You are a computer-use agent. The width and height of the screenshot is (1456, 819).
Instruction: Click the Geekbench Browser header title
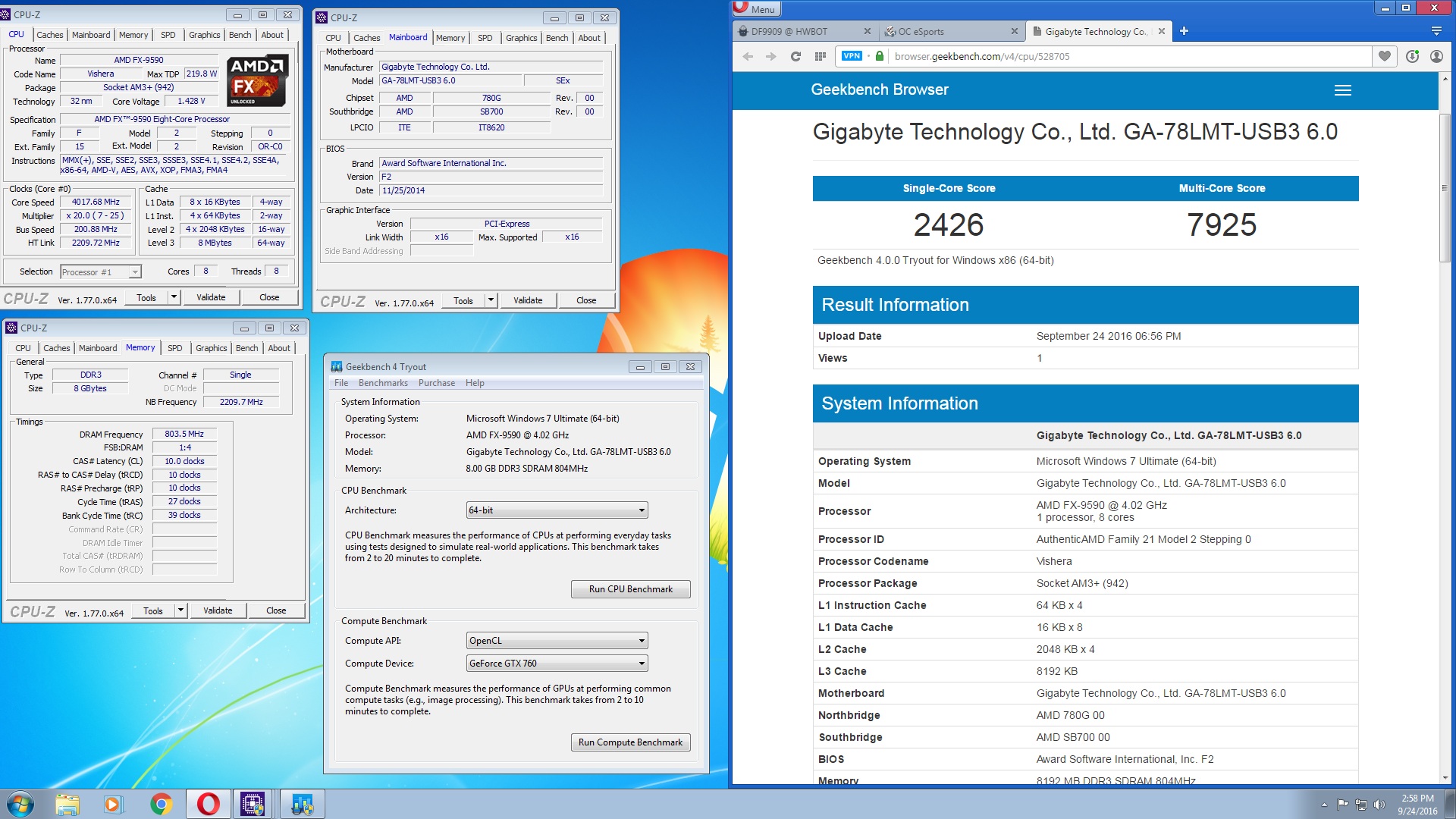[880, 89]
